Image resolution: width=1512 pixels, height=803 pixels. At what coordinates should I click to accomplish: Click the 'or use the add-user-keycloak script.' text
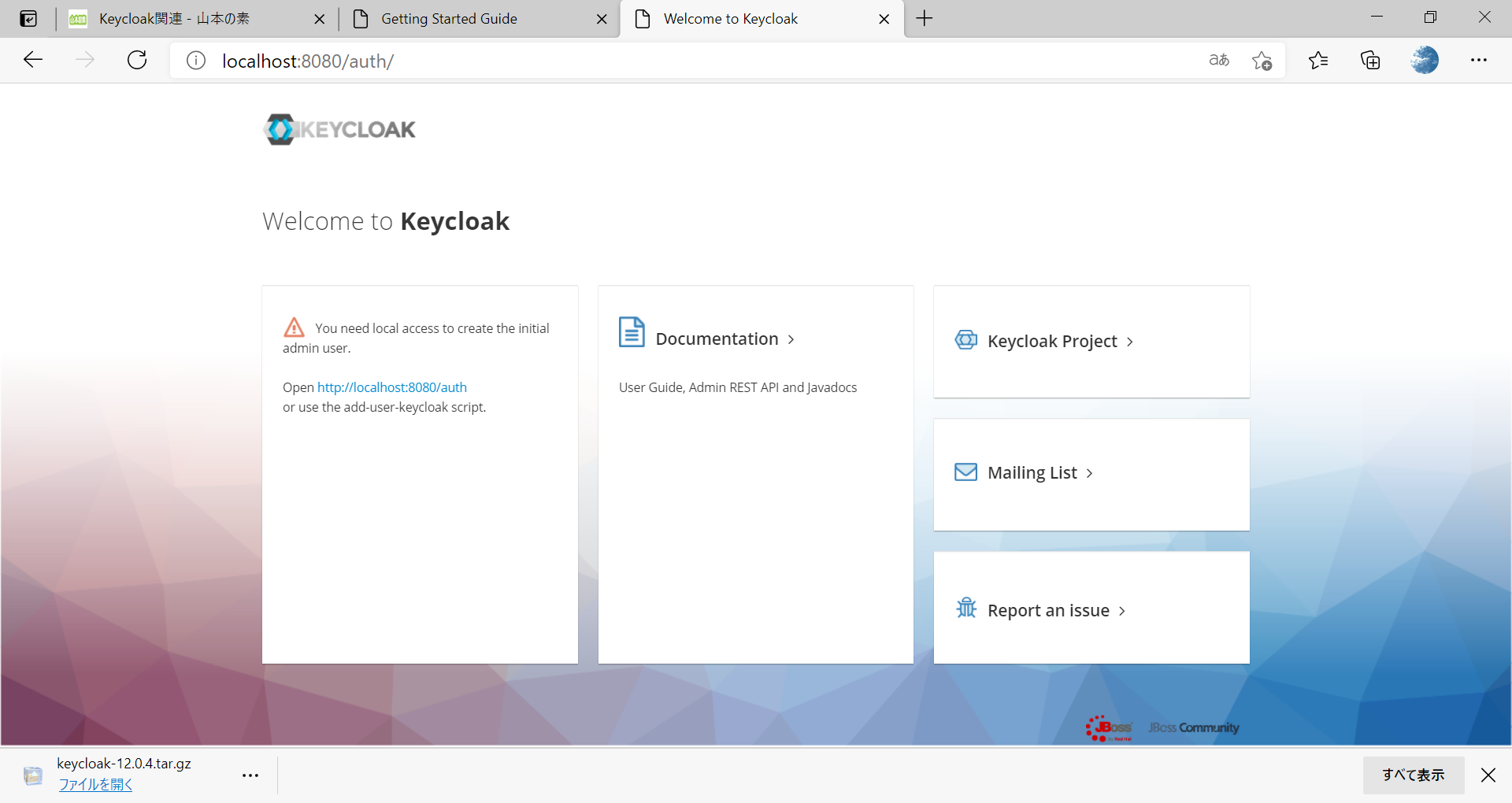point(384,407)
